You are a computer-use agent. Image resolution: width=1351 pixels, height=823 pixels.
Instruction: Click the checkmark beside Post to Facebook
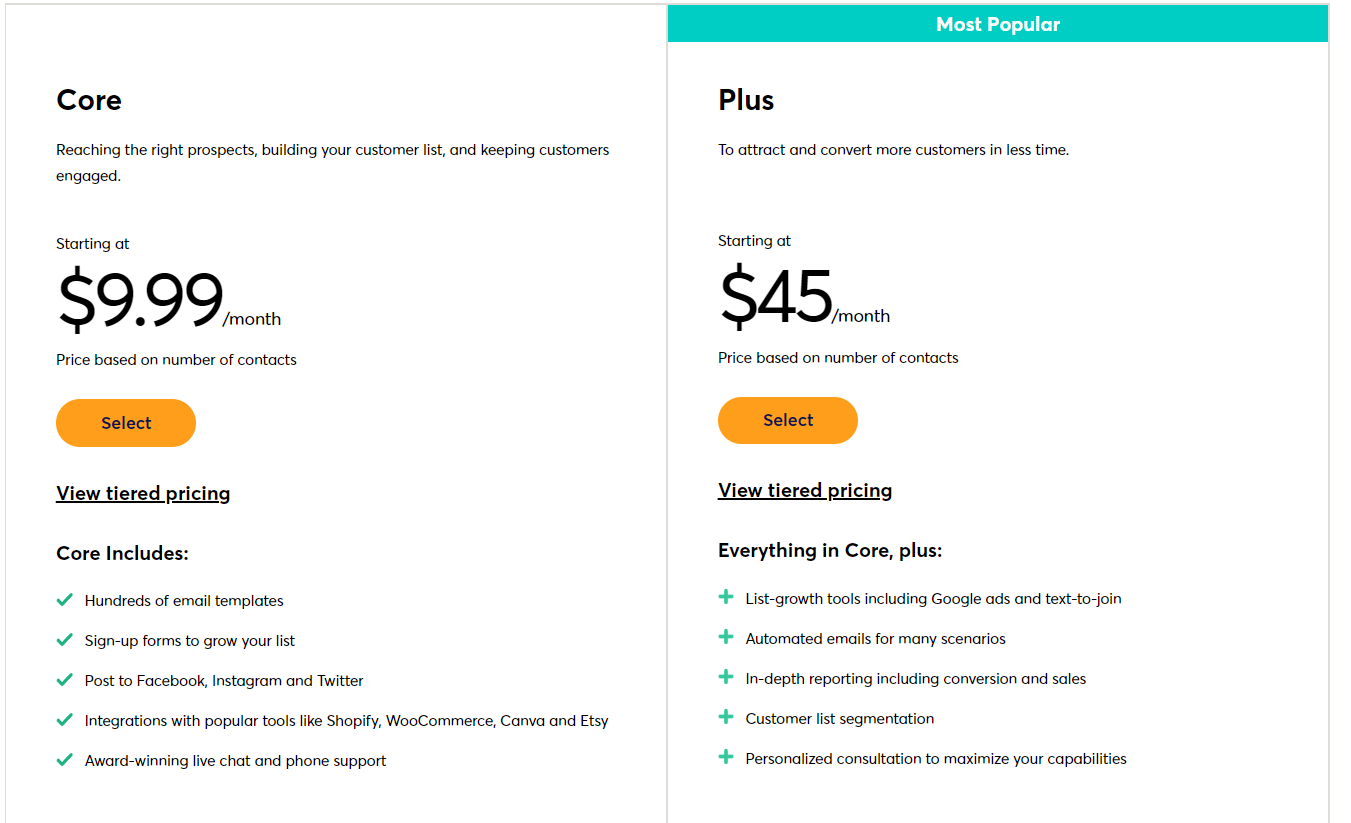65,680
